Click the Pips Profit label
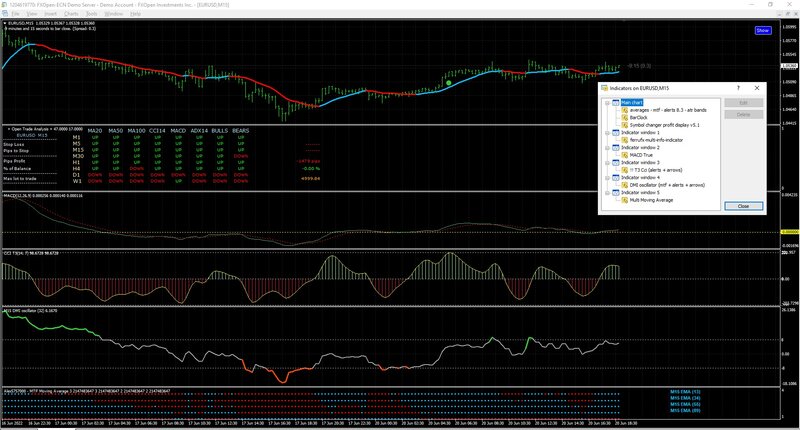 coord(14,161)
